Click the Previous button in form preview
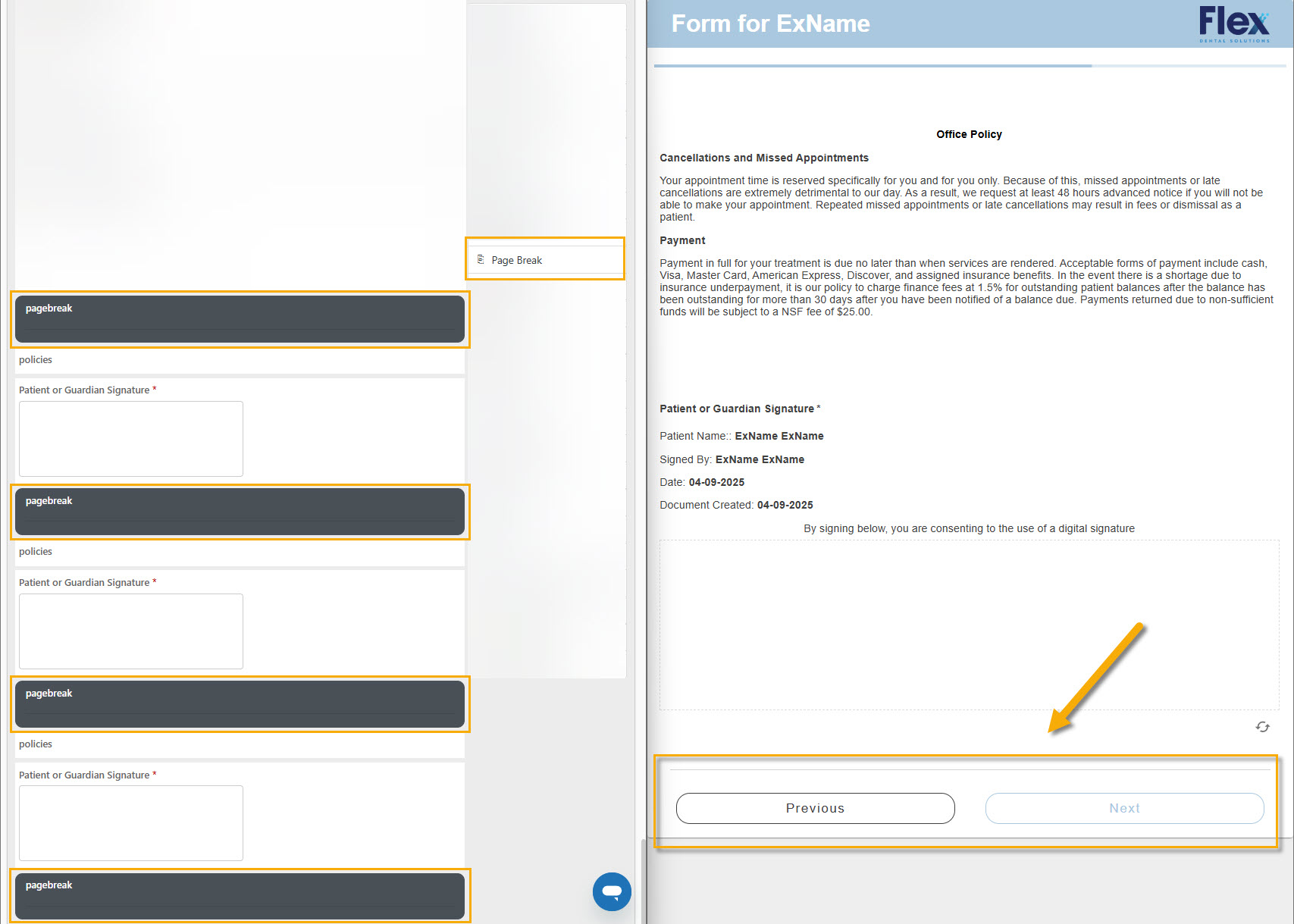Image resolution: width=1294 pixels, height=924 pixels. [x=815, y=808]
